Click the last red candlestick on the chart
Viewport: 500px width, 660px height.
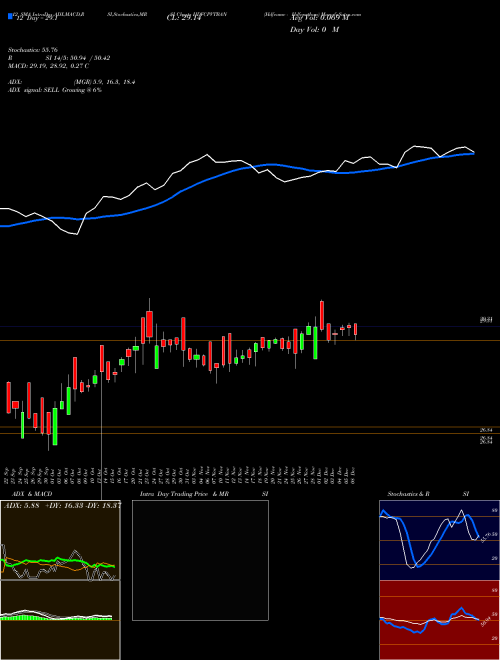click(356, 331)
